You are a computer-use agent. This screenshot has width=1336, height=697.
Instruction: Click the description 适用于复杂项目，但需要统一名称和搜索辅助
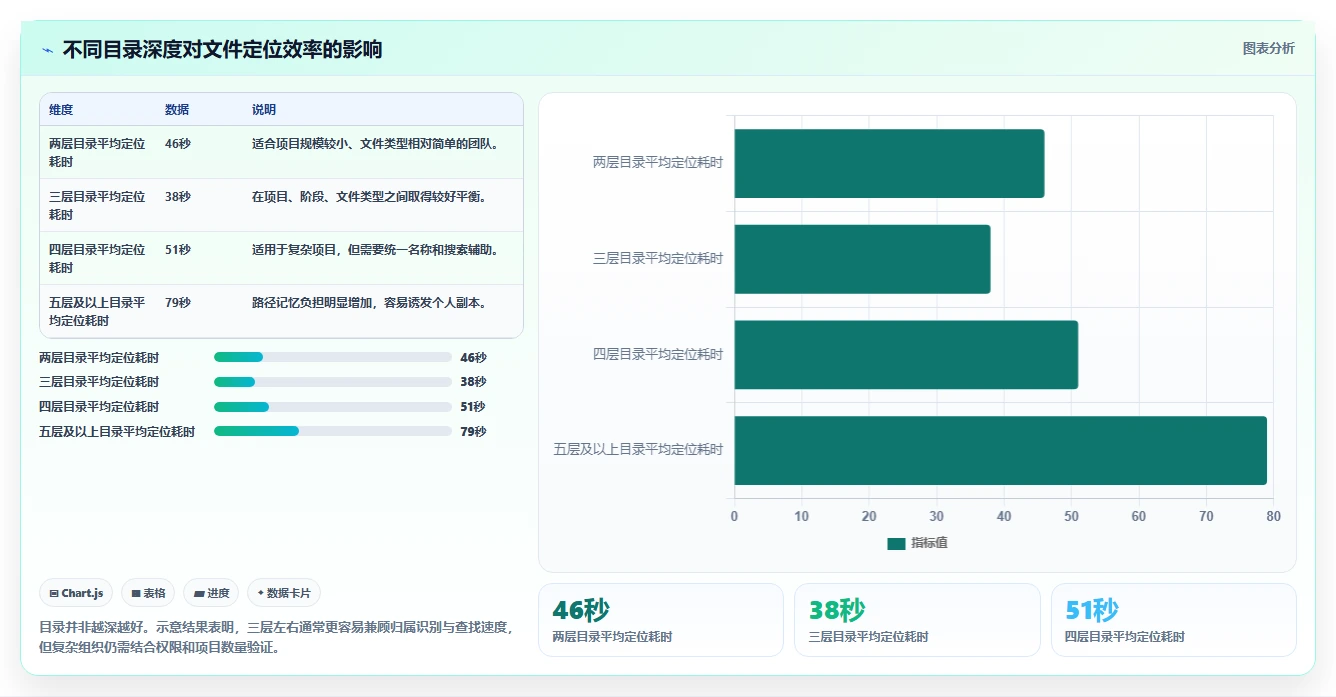pos(375,250)
